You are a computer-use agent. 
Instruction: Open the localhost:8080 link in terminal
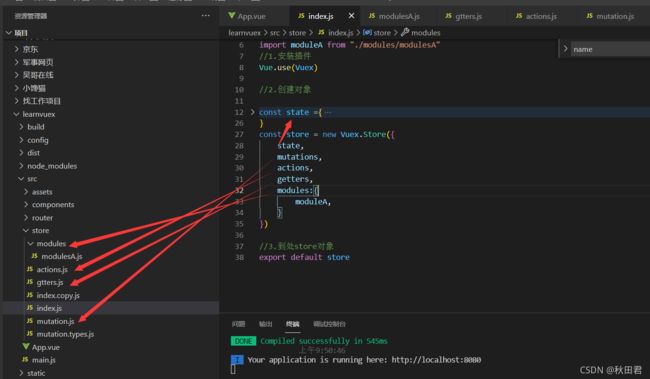pyautogui.click(x=436, y=360)
